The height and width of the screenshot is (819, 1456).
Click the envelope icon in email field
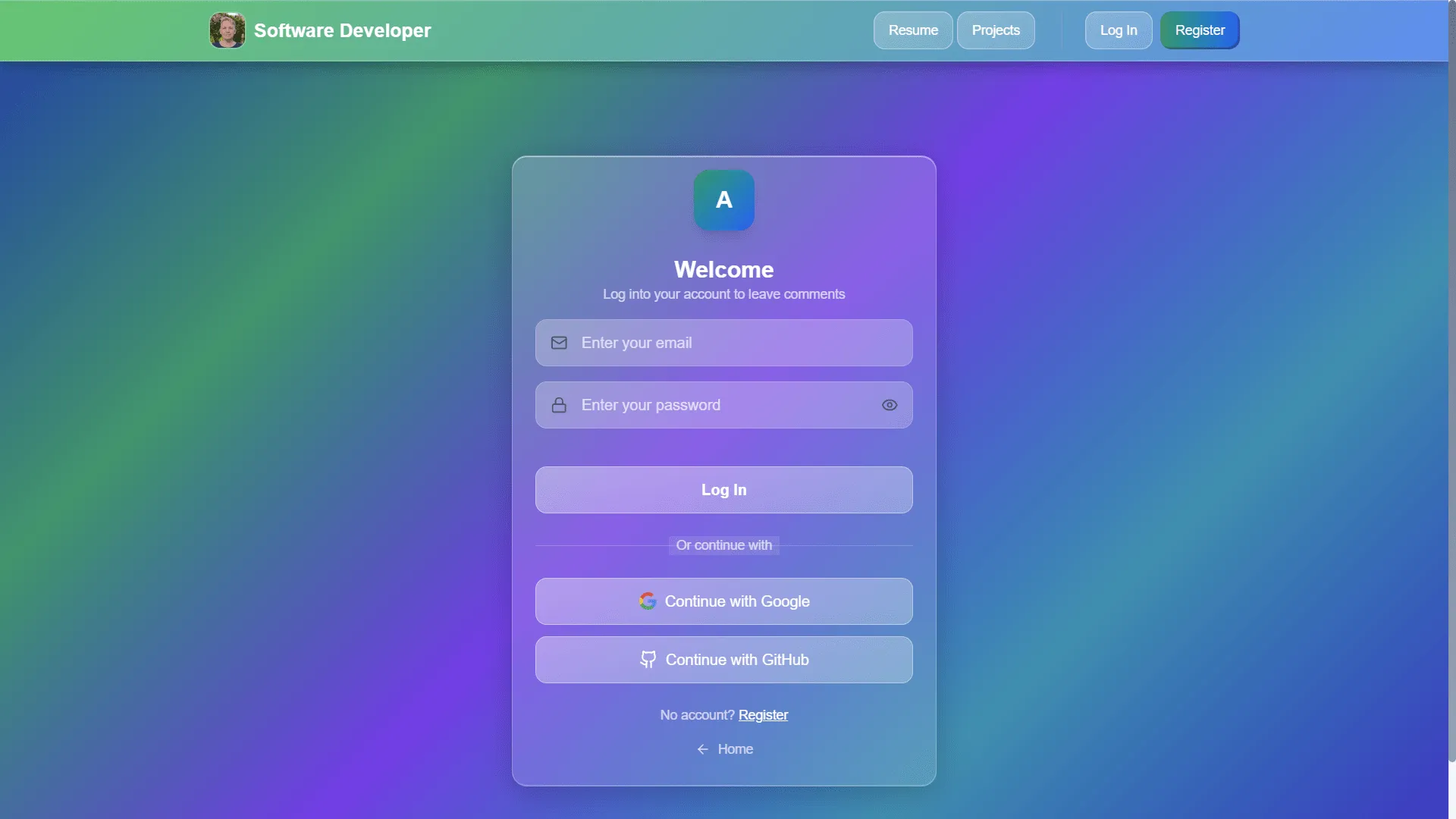[x=559, y=343]
